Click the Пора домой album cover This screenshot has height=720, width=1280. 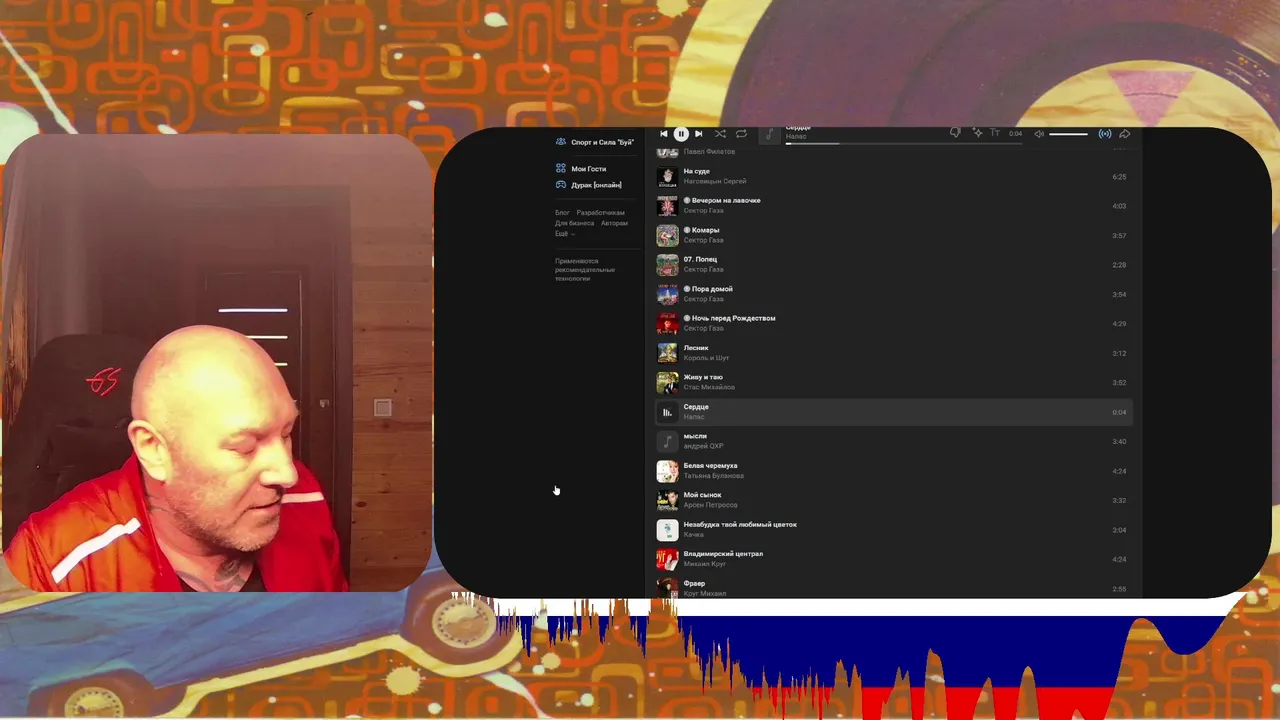pos(667,294)
